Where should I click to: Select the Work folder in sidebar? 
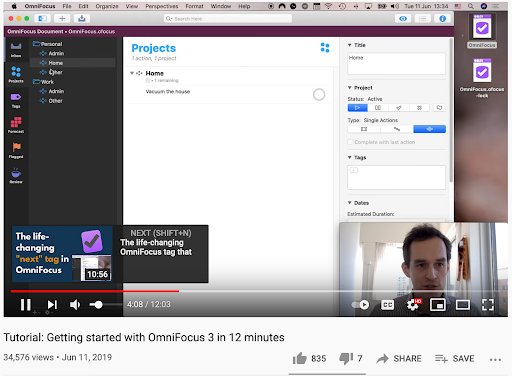point(44,82)
